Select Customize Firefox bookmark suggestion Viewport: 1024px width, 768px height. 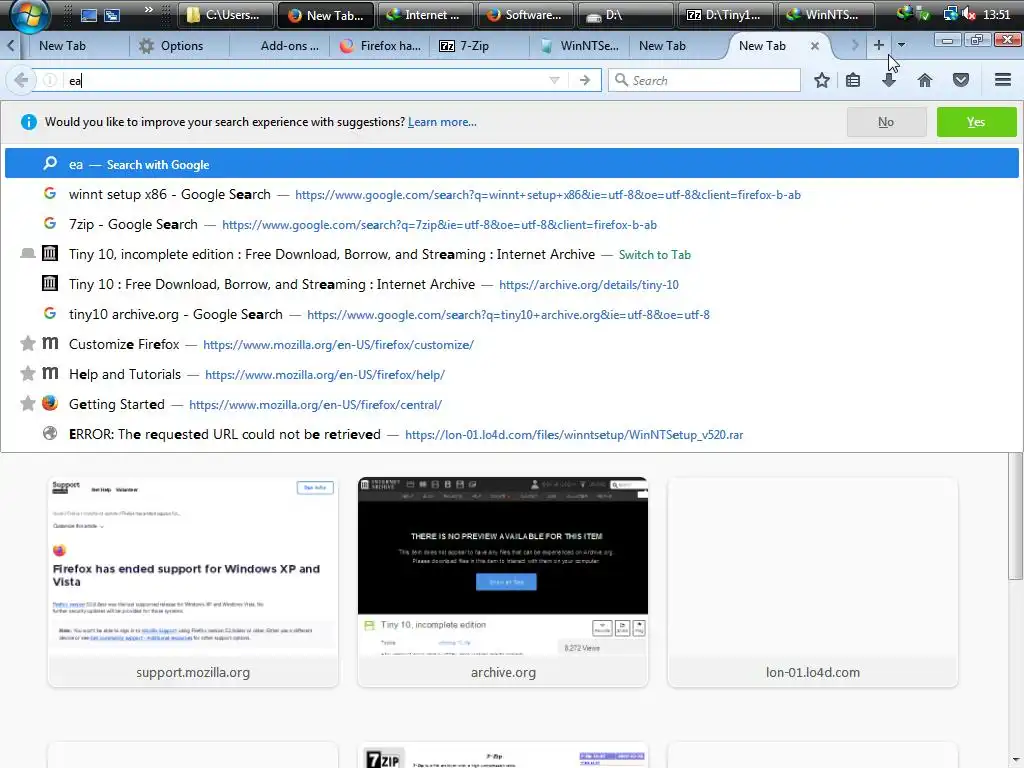click(511, 345)
